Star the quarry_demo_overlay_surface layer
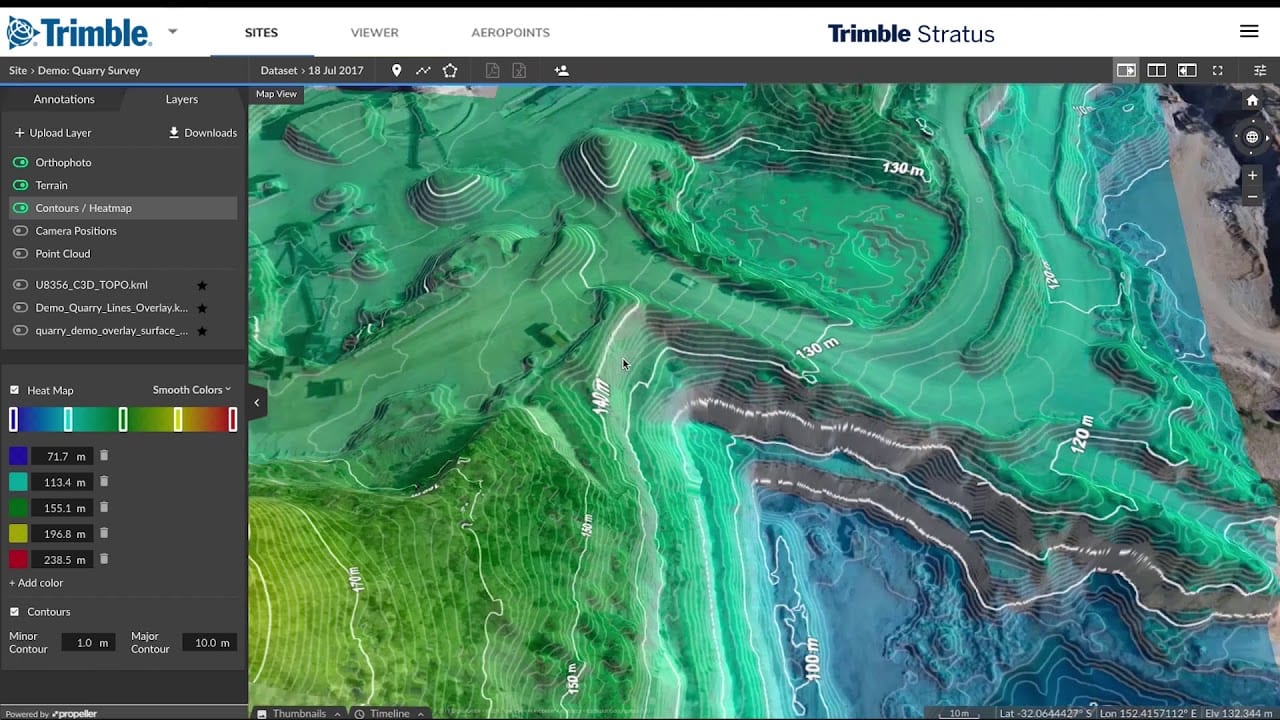This screenshot has height=720, width=1280. pos(201,331)
